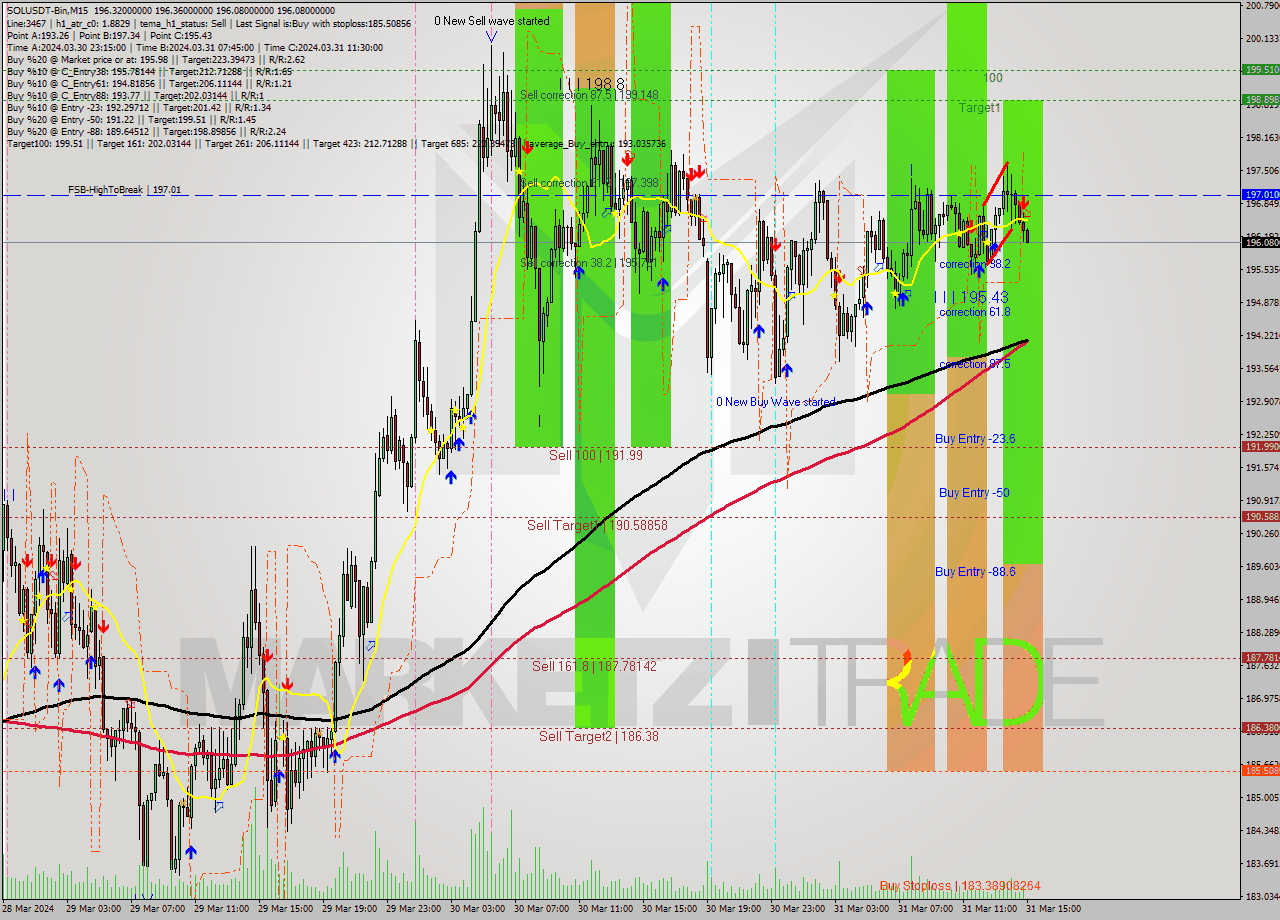Click the yellow-red arrow icon in orange zone
Image resolution: width=1280 pixels, height=920 pixels.
click(x=900, y=672)
